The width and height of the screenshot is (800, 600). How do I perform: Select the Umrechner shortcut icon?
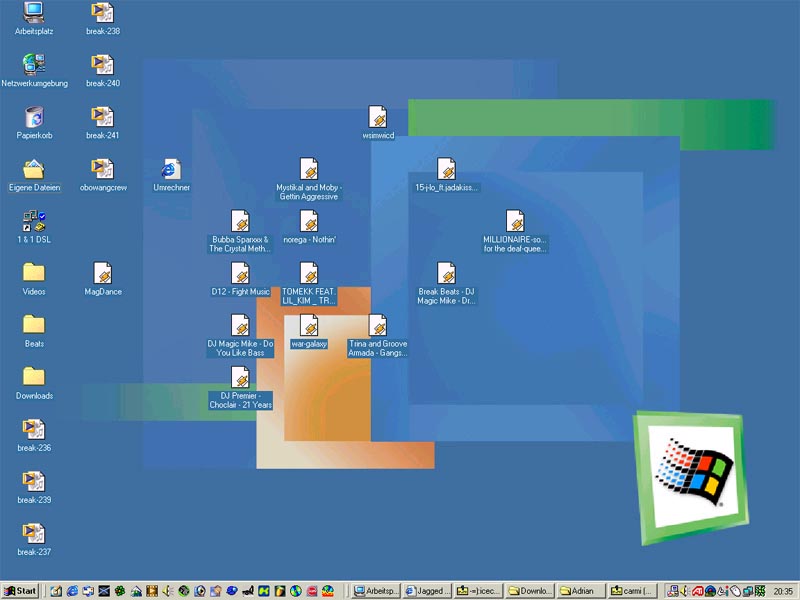click(171, 169)
